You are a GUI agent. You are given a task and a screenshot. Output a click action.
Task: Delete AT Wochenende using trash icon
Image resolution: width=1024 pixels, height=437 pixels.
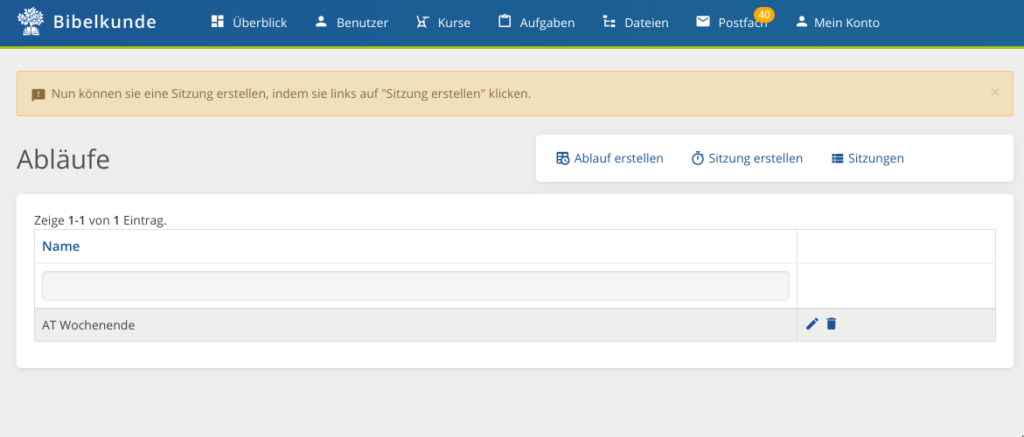pos(831,323)
